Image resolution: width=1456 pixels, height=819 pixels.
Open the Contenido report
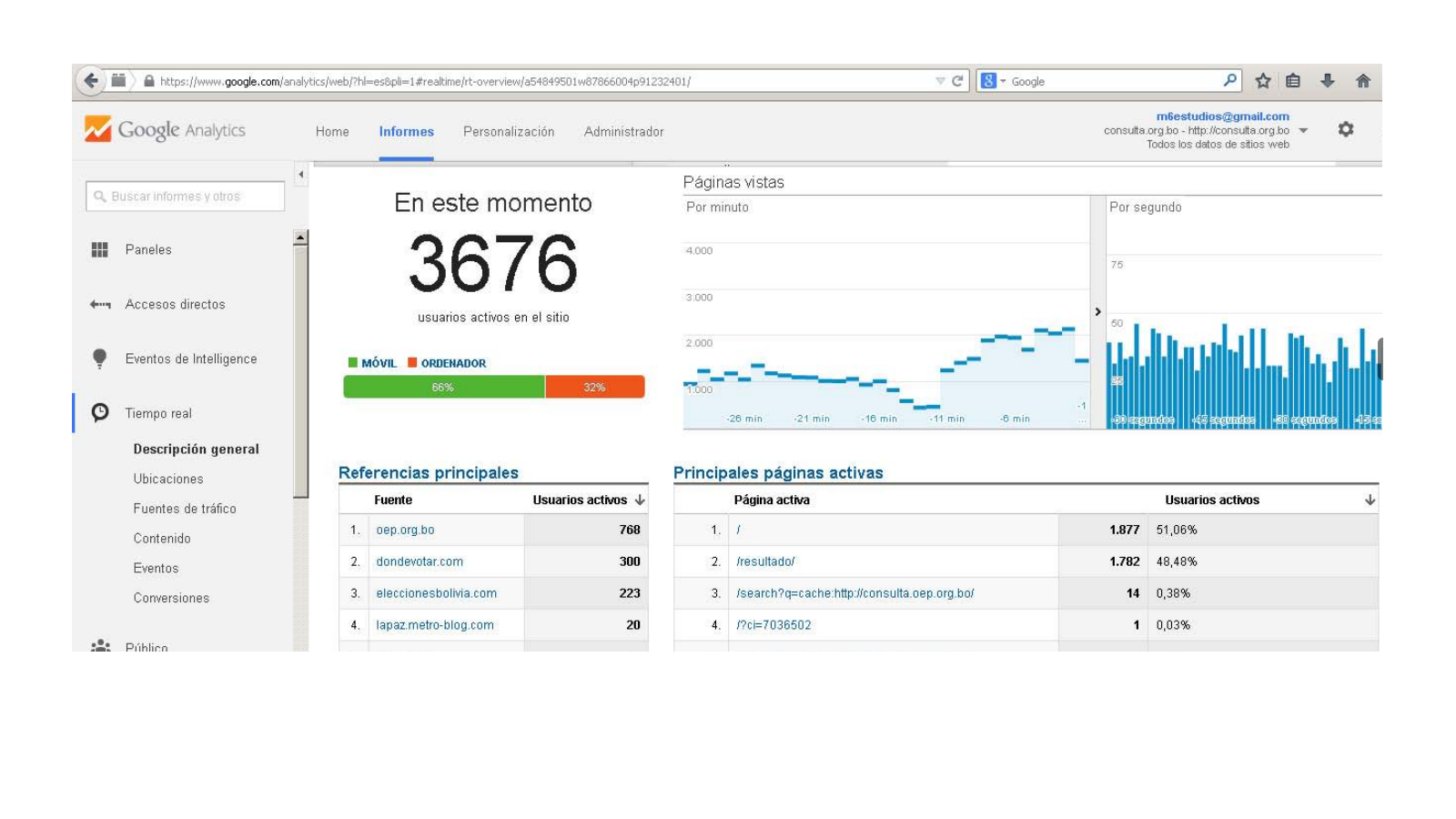(x=162, y=539)
